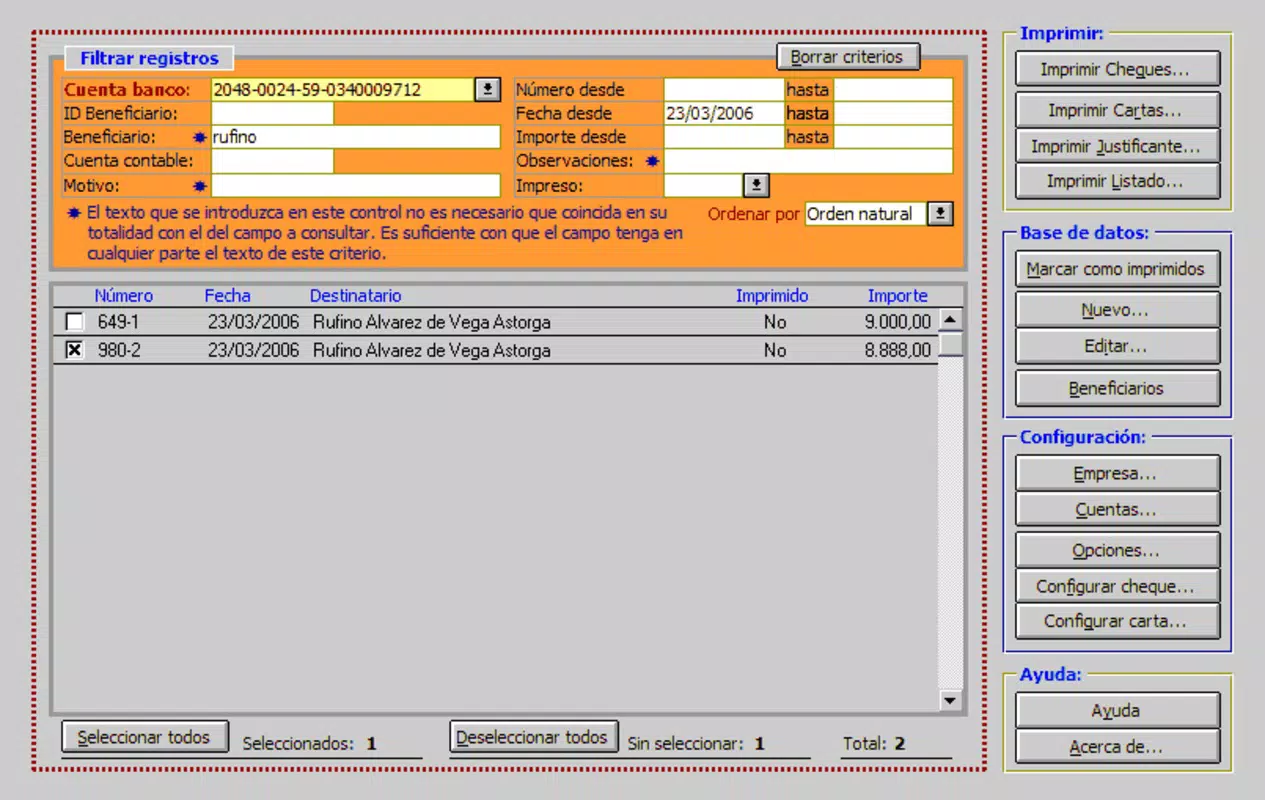Click Deseleccionar todos button
Viewport: 1265px width, 800px height.
pos(534,737)
